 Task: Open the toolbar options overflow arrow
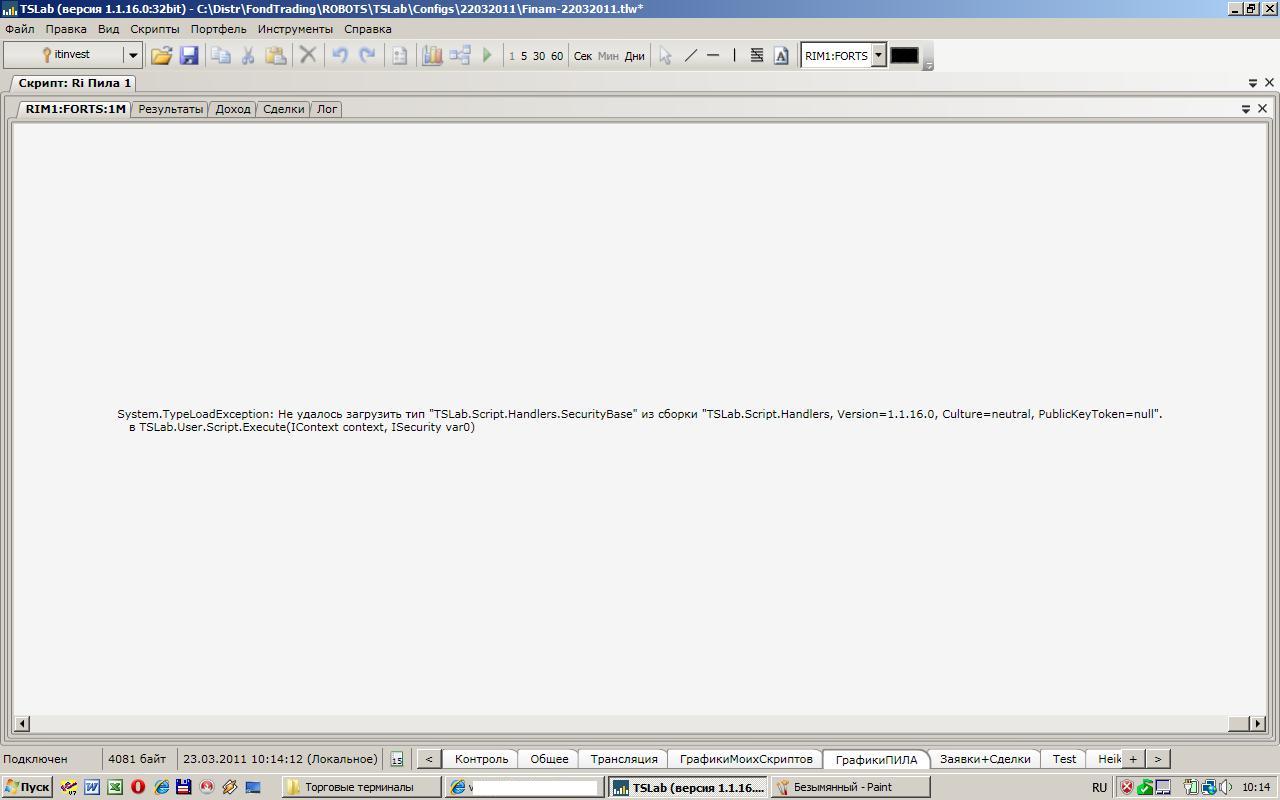[928, 65]
